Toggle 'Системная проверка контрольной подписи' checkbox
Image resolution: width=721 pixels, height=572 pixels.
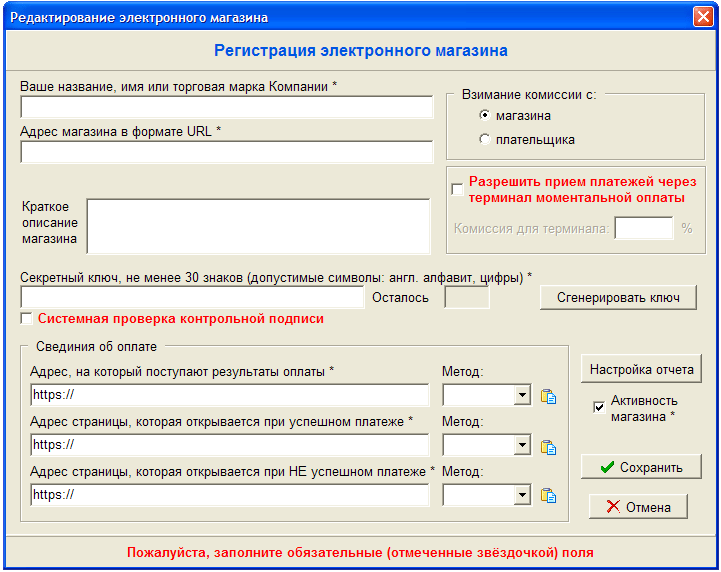click(x=27, y=319)
